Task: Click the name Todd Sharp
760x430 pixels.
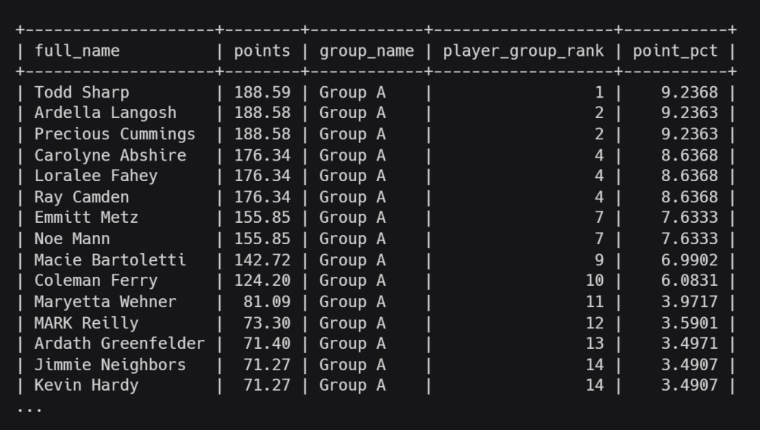Action: point(82,92)
